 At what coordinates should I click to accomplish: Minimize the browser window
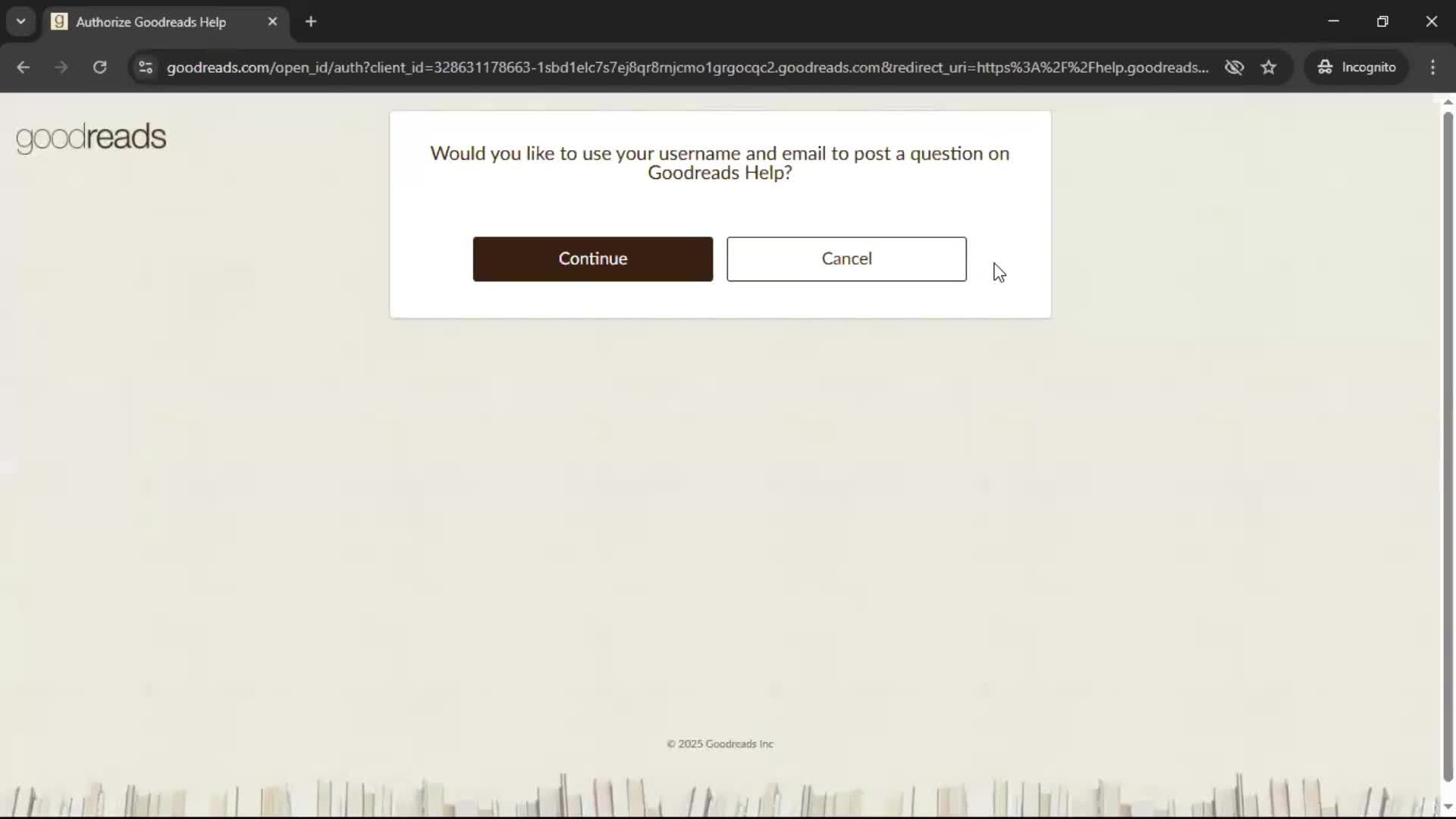tap(1334, 21)
